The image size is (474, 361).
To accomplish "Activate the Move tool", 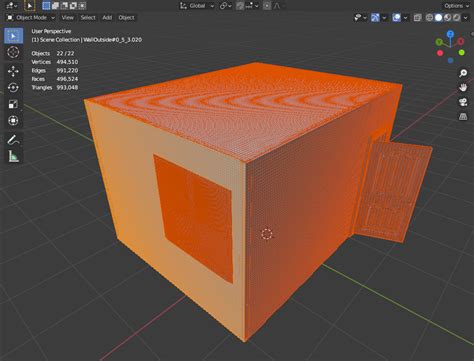I will coord(13,71).
